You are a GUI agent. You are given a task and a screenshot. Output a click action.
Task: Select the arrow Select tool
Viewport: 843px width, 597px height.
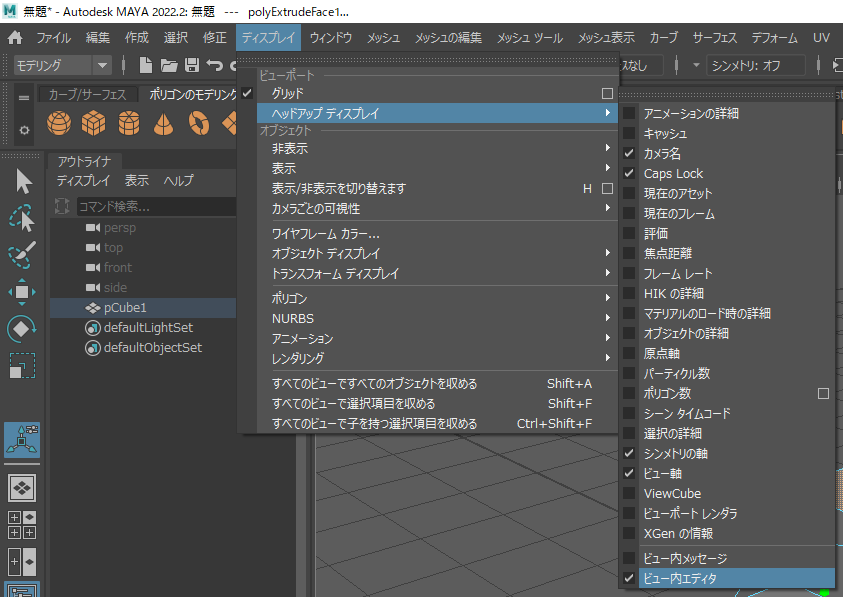coord(23,181)
